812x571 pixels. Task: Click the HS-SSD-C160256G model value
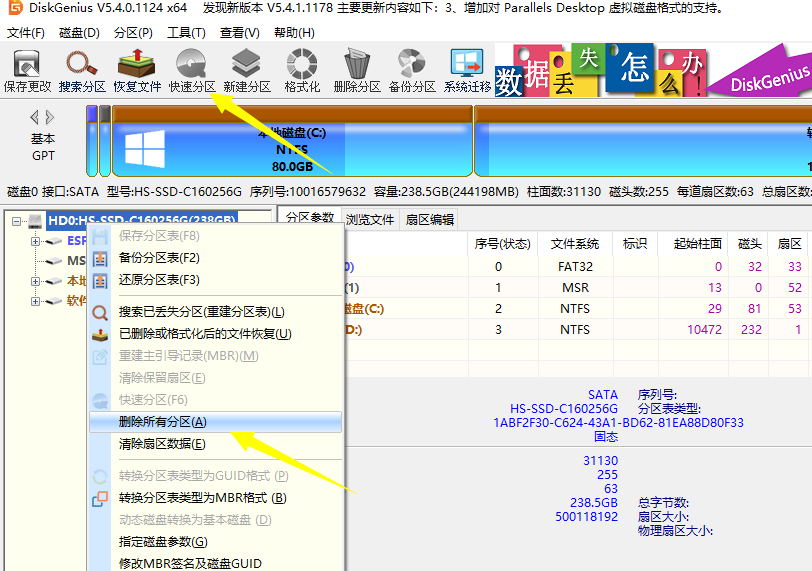tap(564, 409)
